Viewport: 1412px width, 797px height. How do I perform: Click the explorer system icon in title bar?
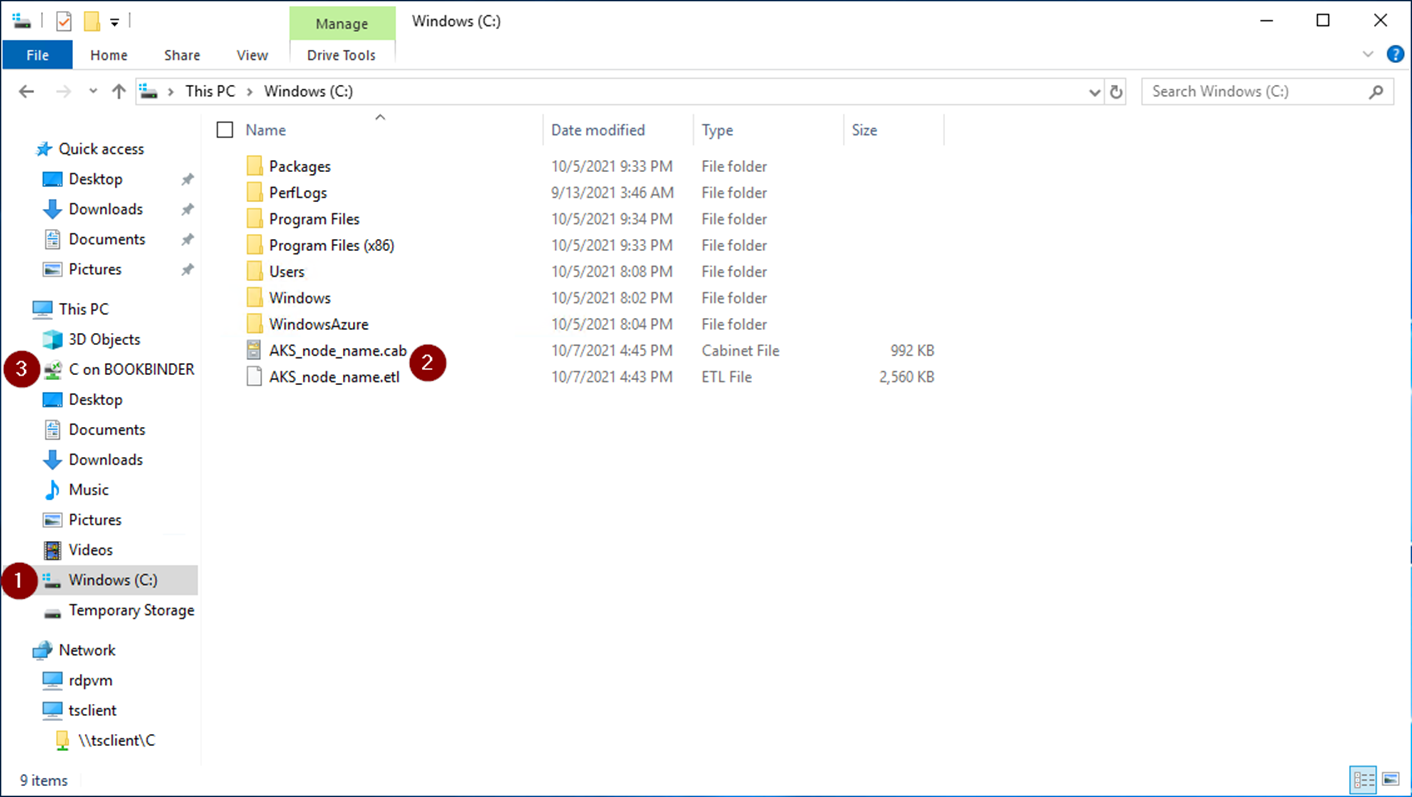click(x=21, y=20)
